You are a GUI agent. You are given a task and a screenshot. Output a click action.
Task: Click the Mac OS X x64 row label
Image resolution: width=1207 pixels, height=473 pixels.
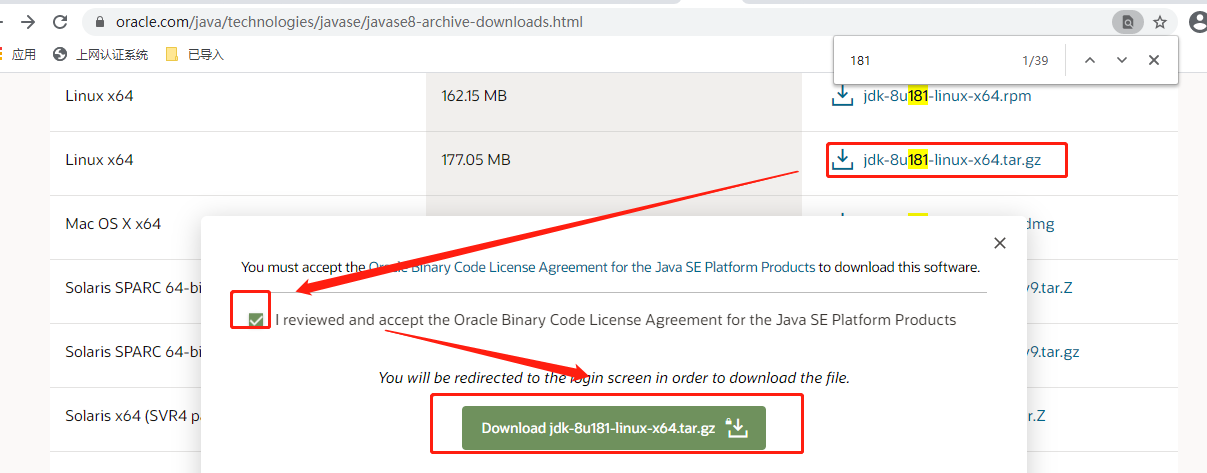coord(113,223)
